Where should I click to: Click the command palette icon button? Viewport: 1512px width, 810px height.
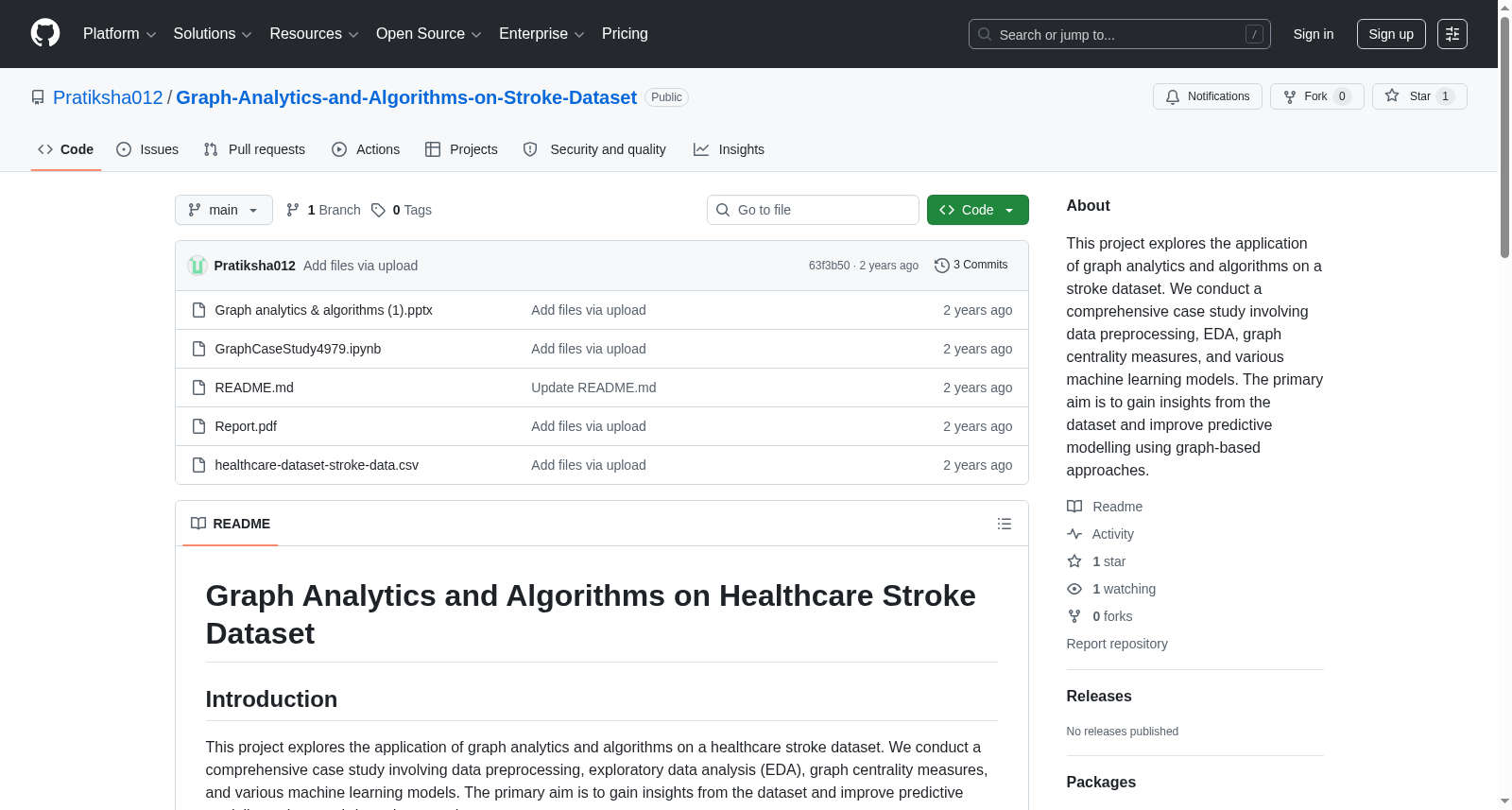pos(1452,34)
